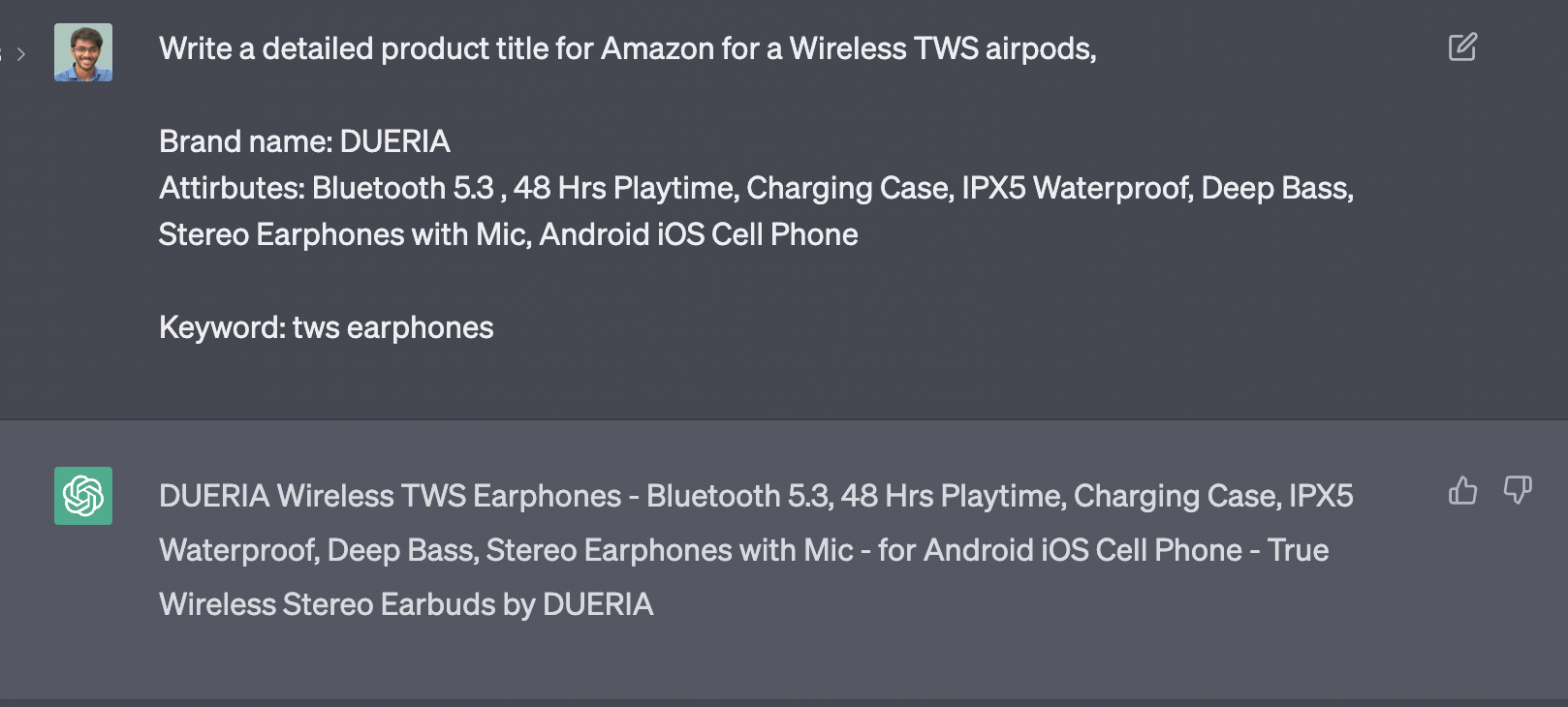Image resolution: width=1568 pixels, height=707 pixels.
Task: Click "IPX5" at the response's first line end
Action: click(1320, 496)
